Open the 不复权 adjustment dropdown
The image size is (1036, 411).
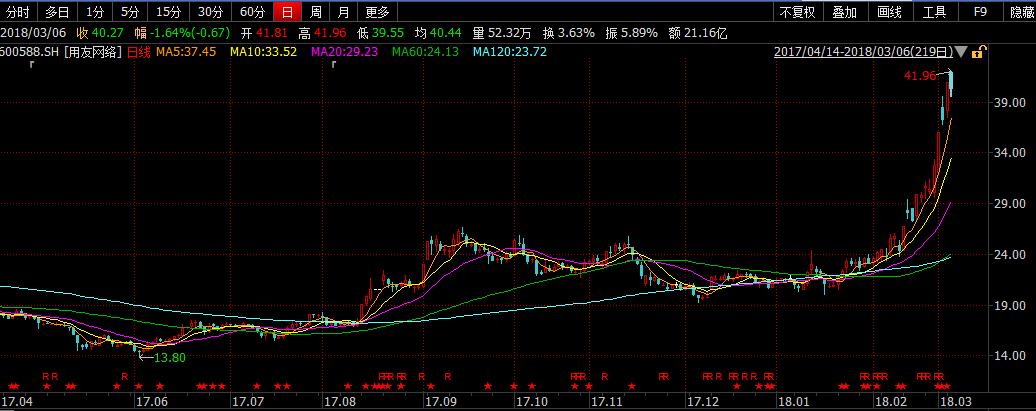[x=797, y=12]
